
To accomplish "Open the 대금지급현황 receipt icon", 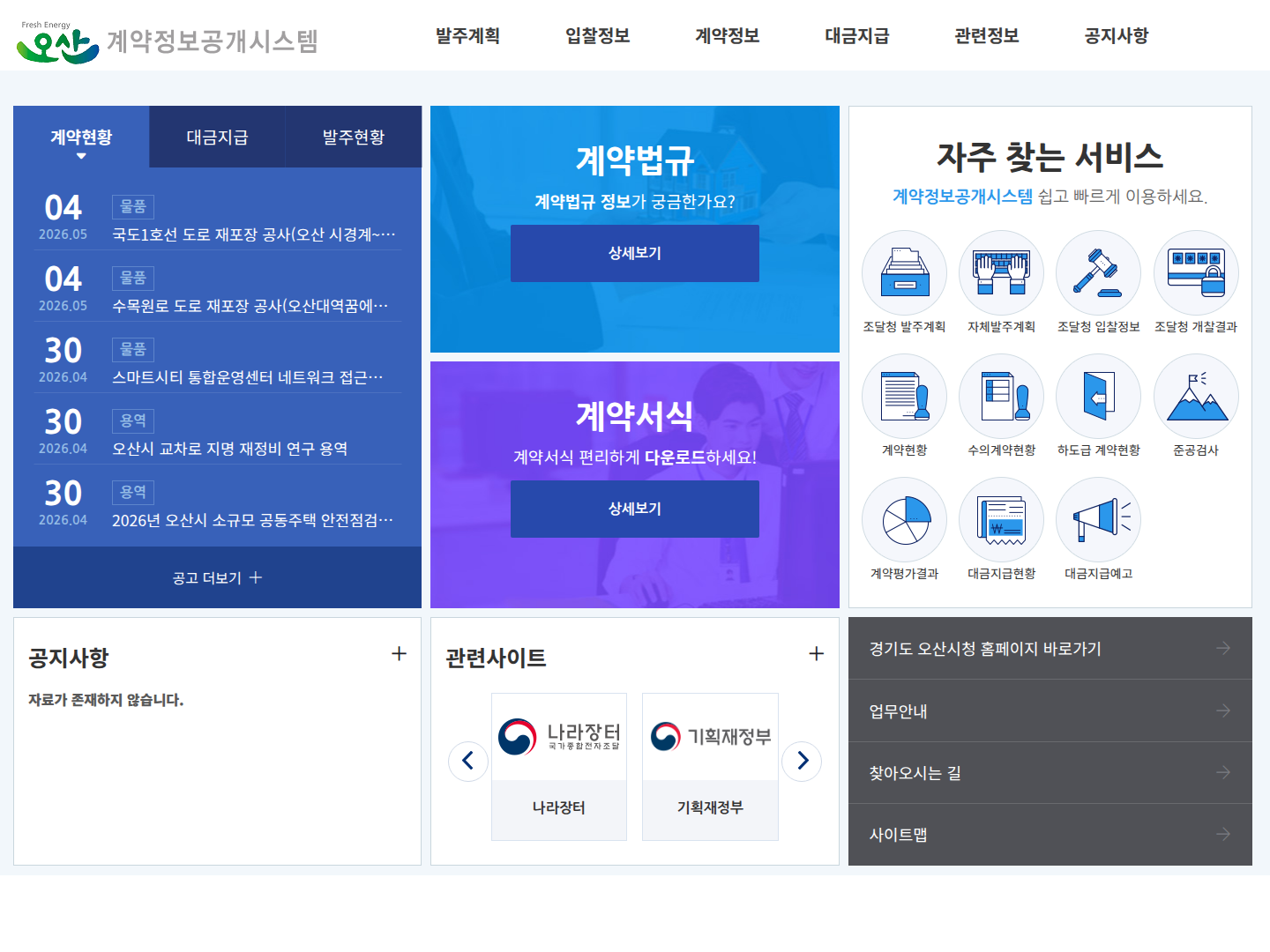I will coord(1001,520).
